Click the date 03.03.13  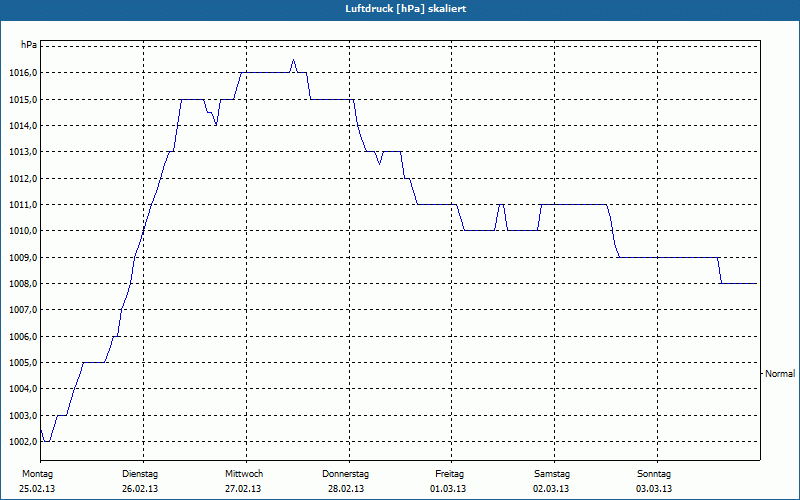[654, 489]
